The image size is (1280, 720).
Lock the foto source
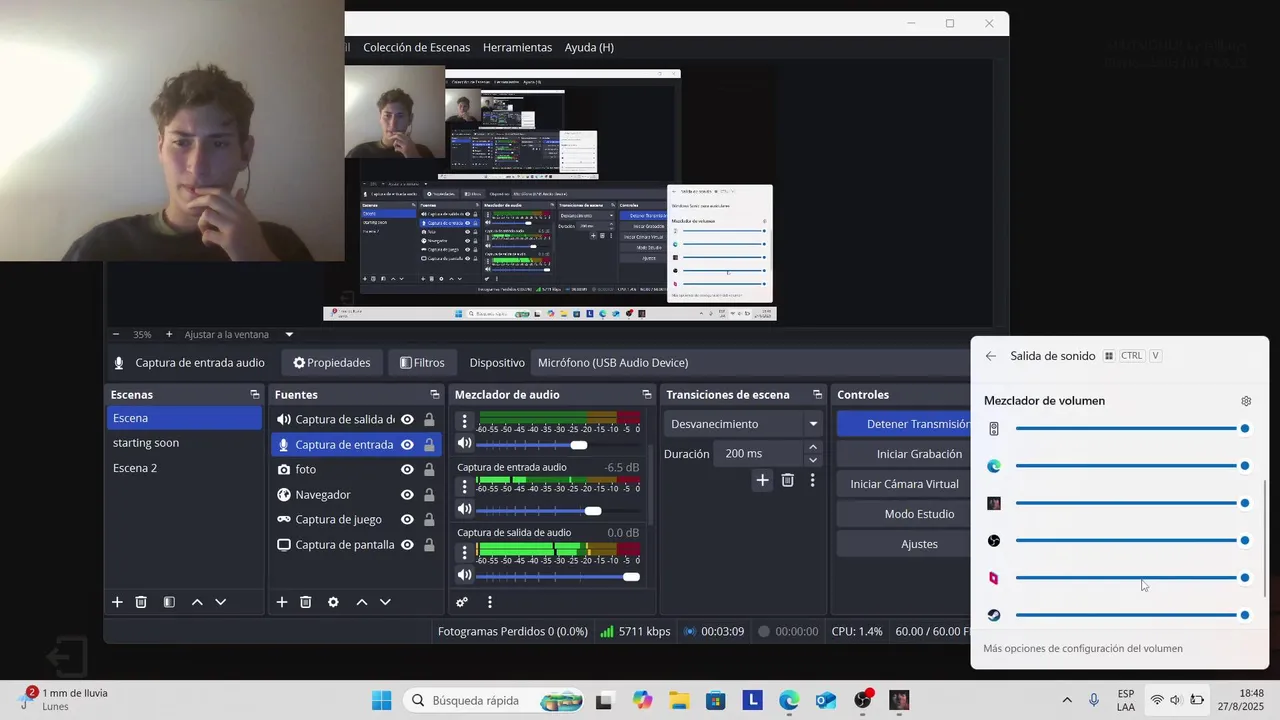[x=429, y=470]
